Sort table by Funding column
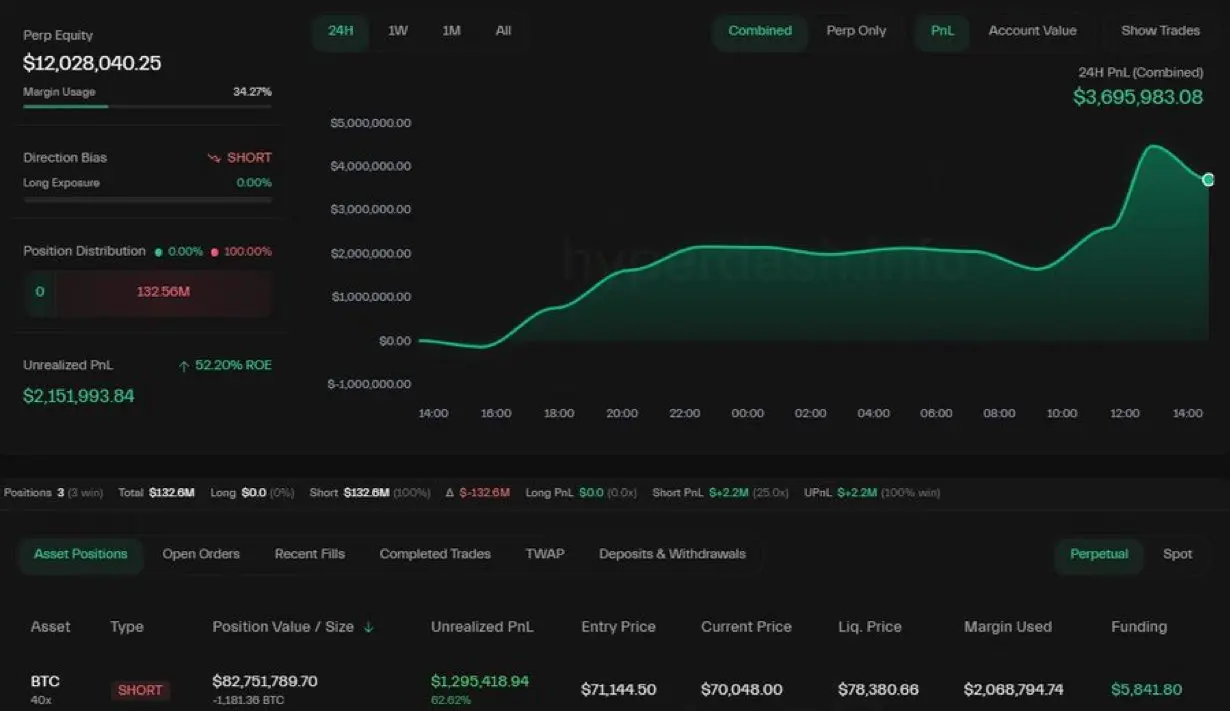The width and height of the screenshot is (1230, 711). pos(1139,627)
